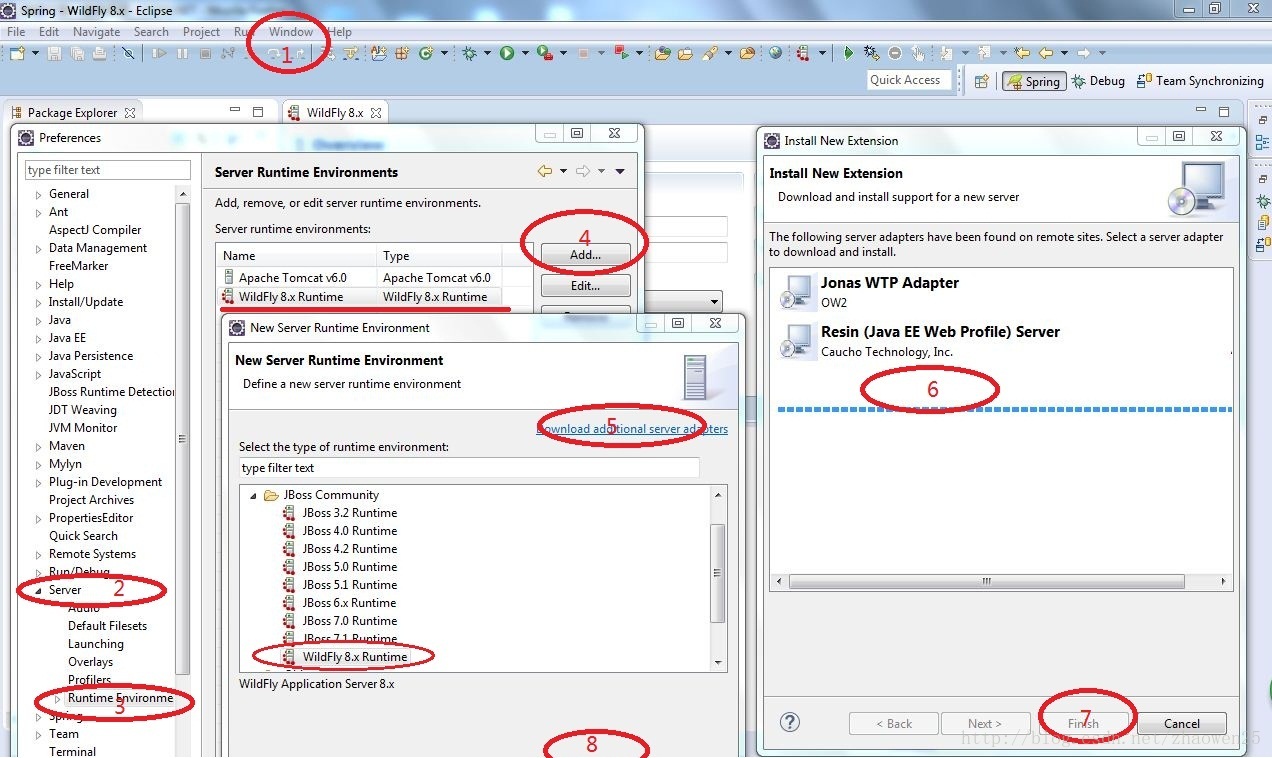Select JBoss 5.0 Runtime in list
Viewport: 1272px width, 758px height.
(340, 567)
